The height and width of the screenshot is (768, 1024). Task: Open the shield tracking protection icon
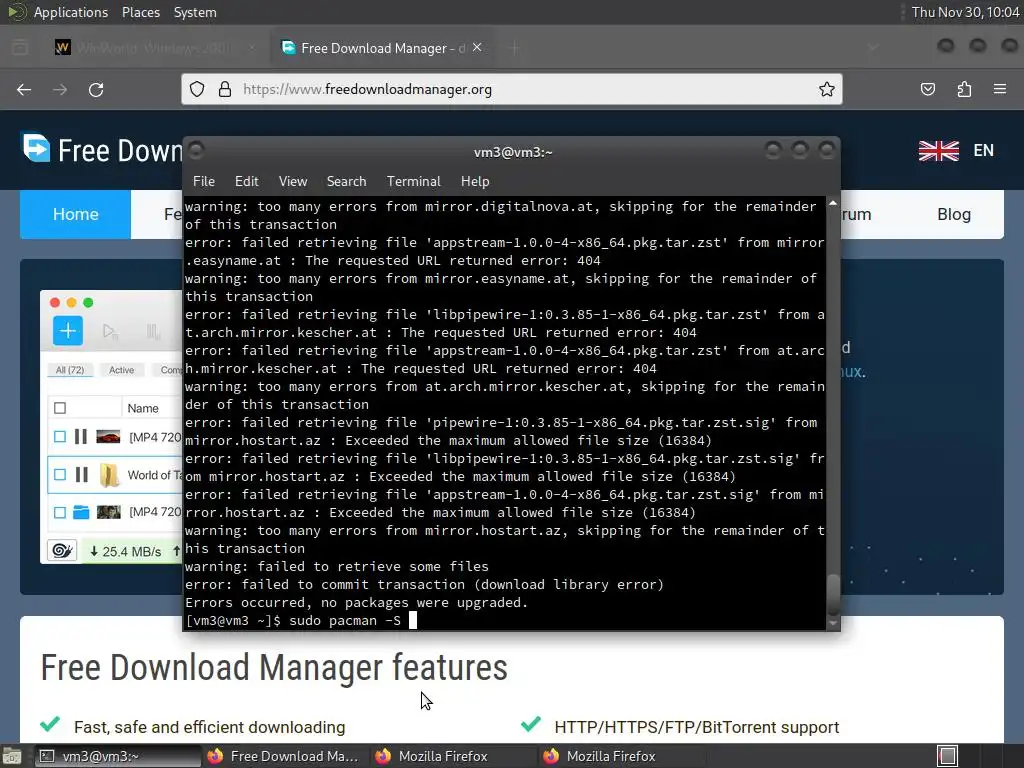[x=197, y=89]
